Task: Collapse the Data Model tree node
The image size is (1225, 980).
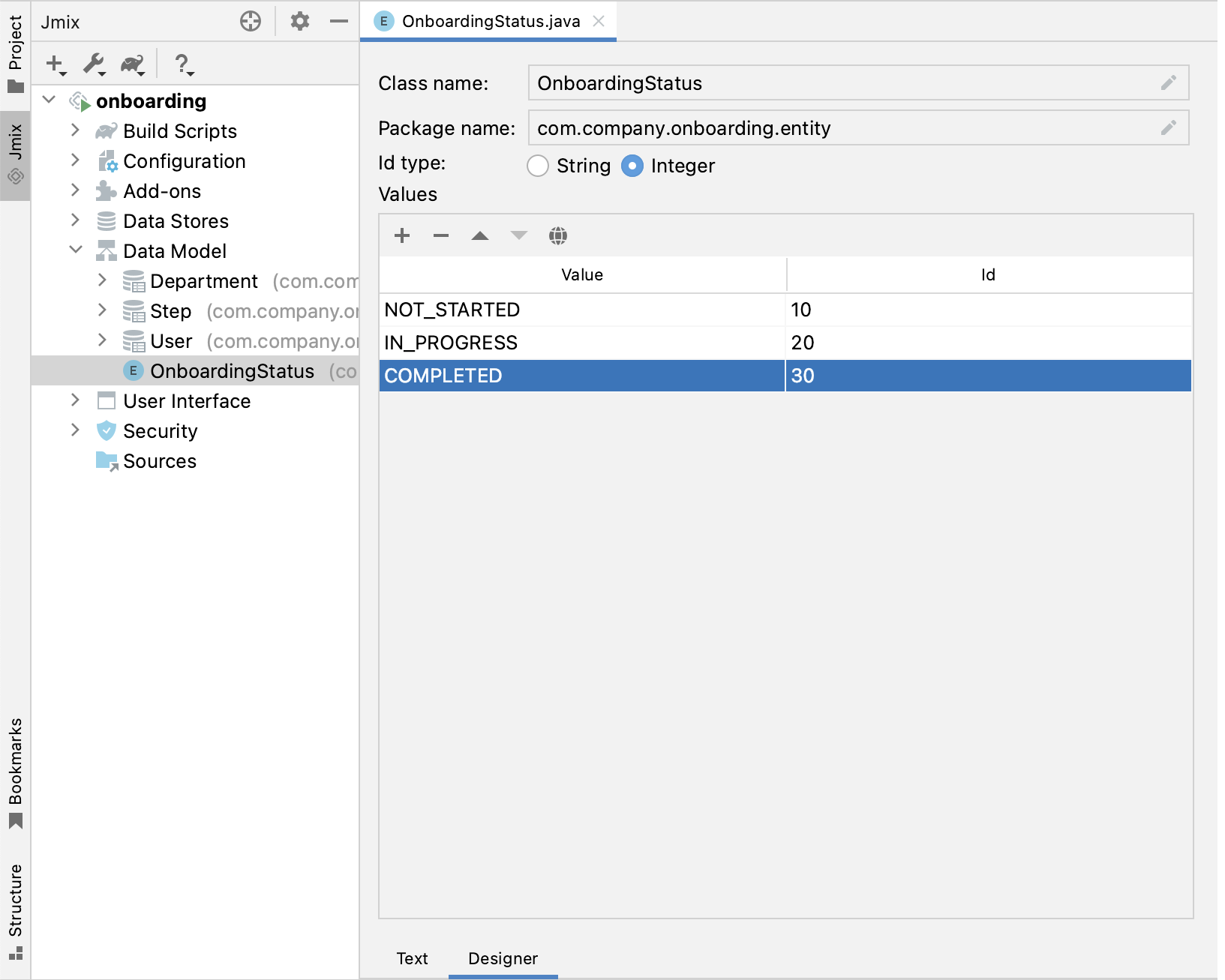Action: pyautogui.click(x=75, y=250)
